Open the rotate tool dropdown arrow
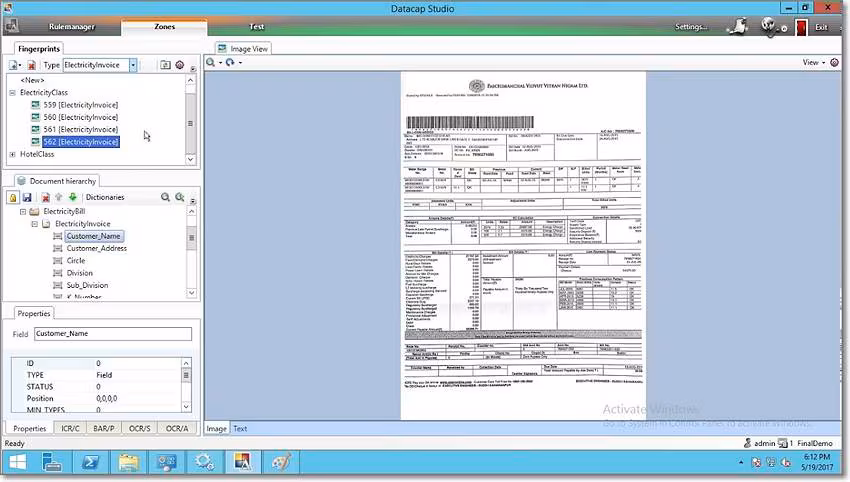This screenshot has height=482, width=850. [240, 63]
